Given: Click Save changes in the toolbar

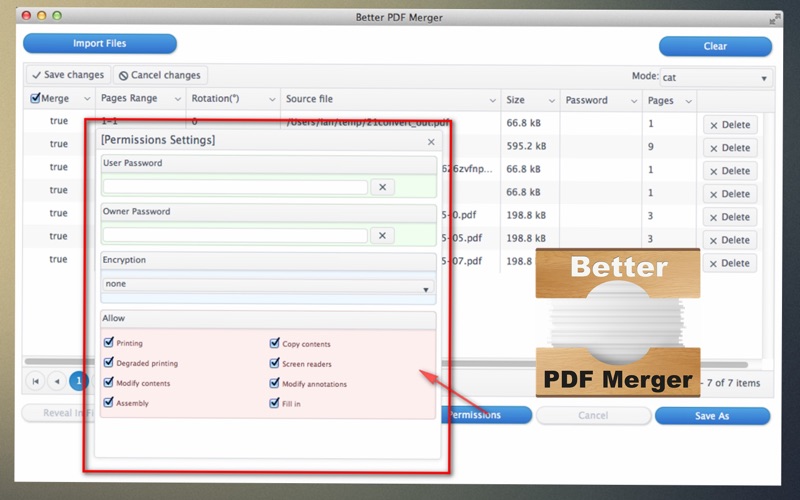Looking at the screenshot, I should pos(68,75).
